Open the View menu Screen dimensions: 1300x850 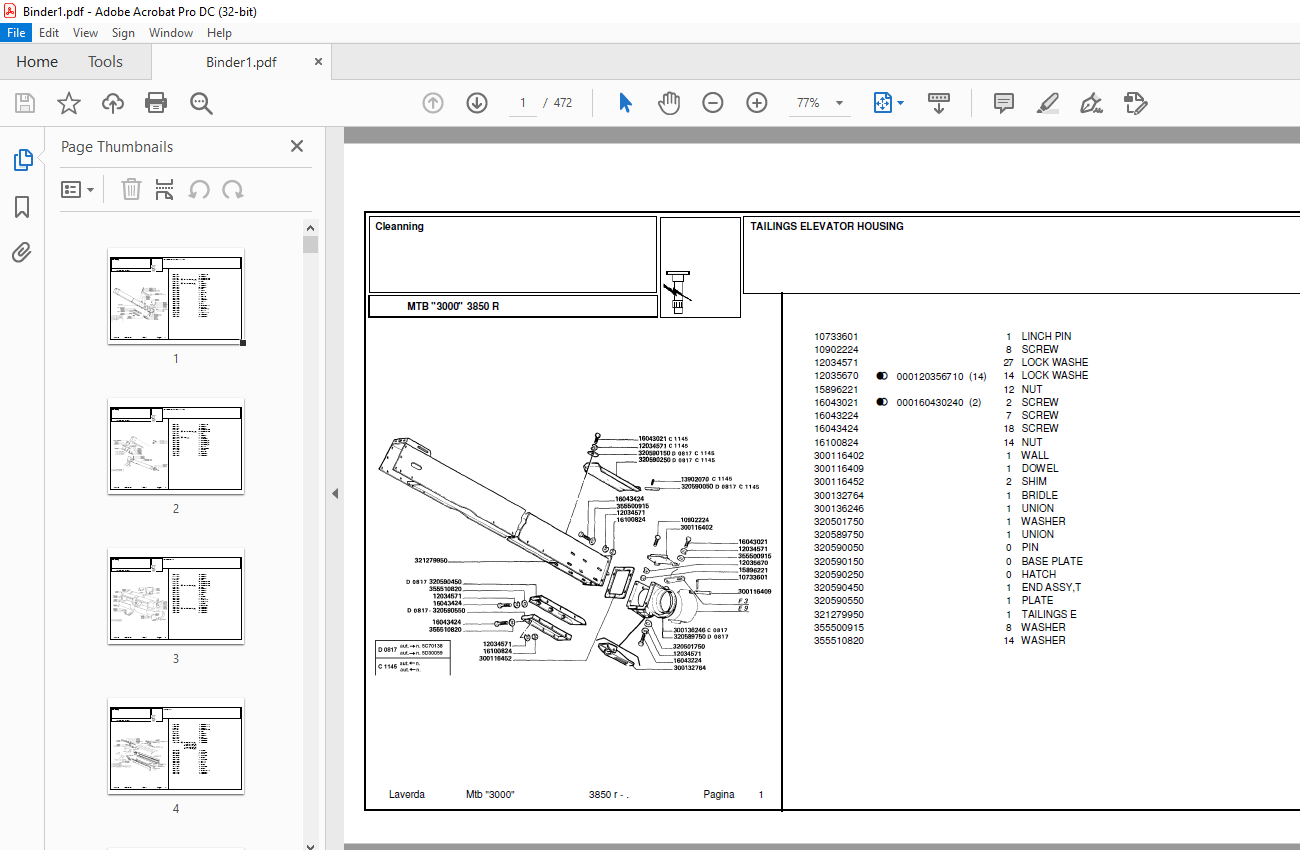click(86, 33)
